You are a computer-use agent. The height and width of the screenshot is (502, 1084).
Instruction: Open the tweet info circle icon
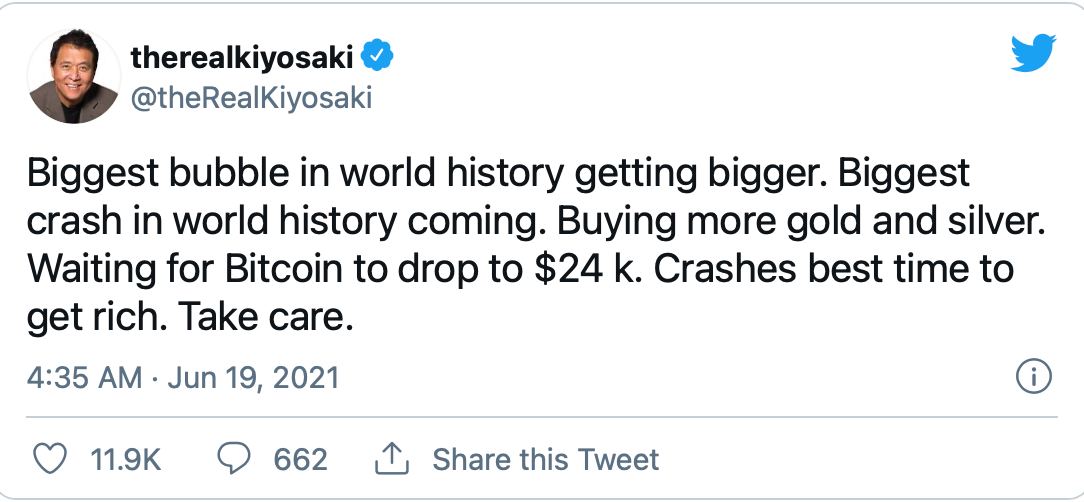[1032, 377]
